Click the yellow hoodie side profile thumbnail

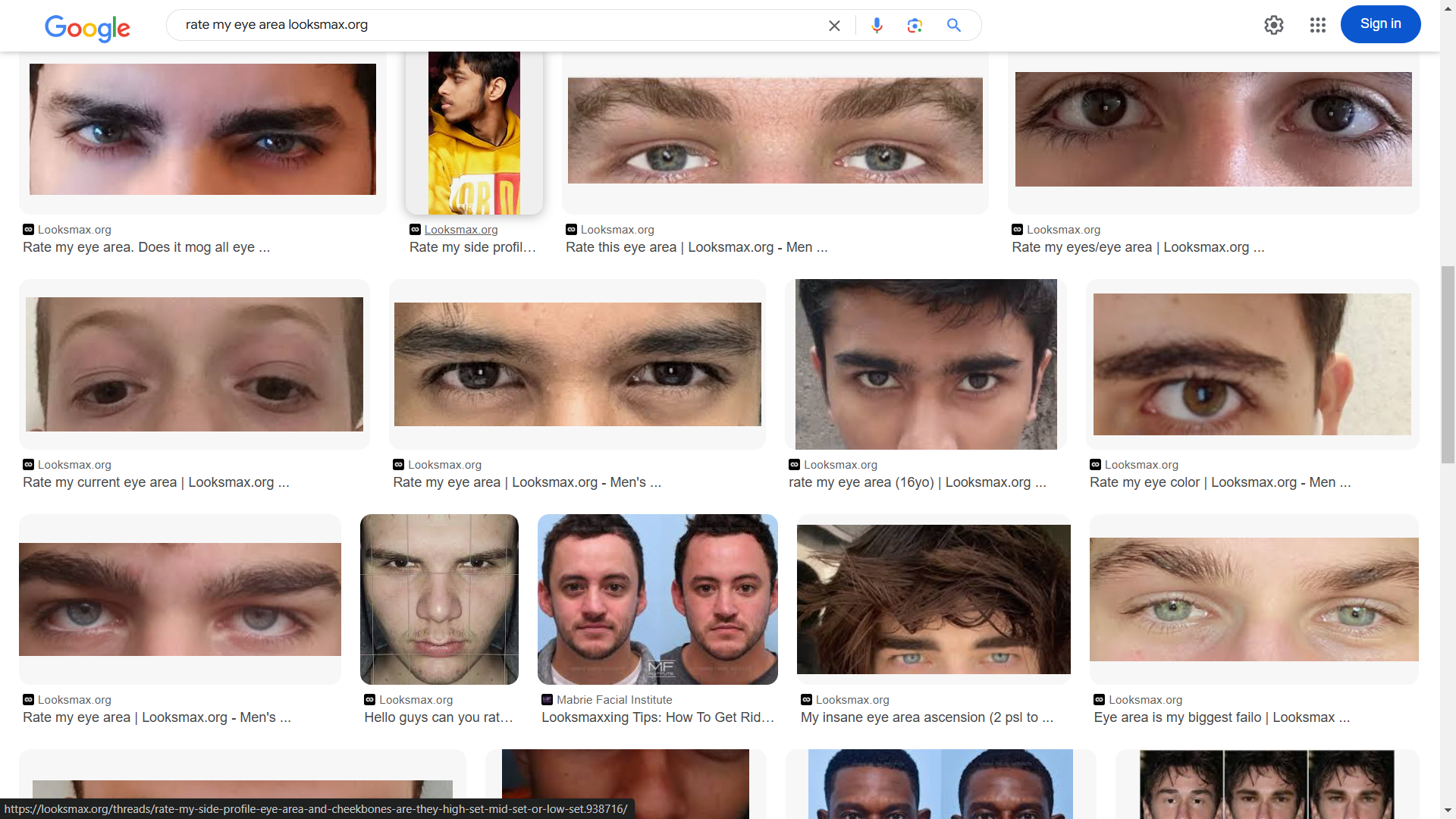coord(474,133)
